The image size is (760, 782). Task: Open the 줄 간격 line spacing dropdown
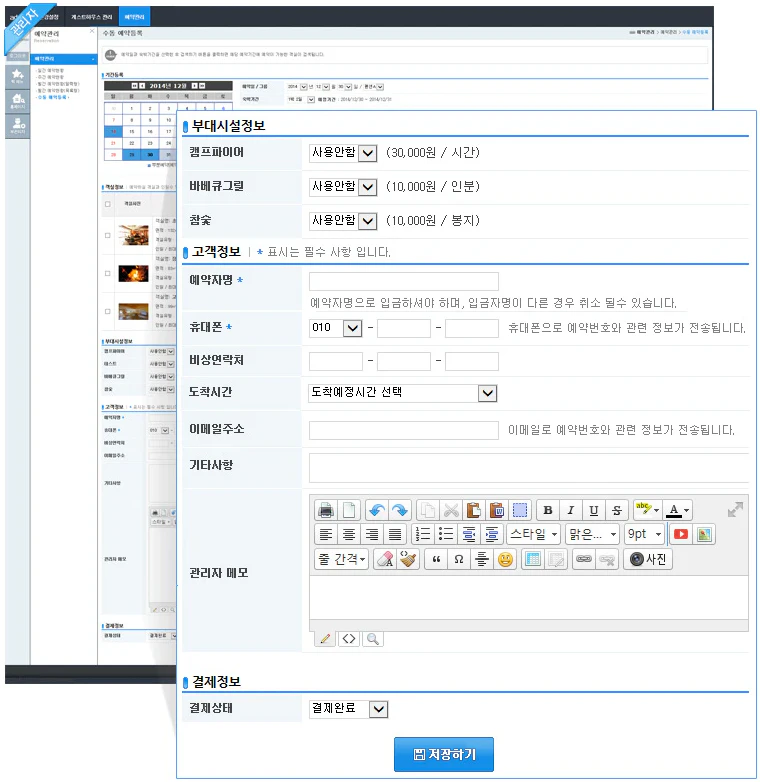[342, 560]
